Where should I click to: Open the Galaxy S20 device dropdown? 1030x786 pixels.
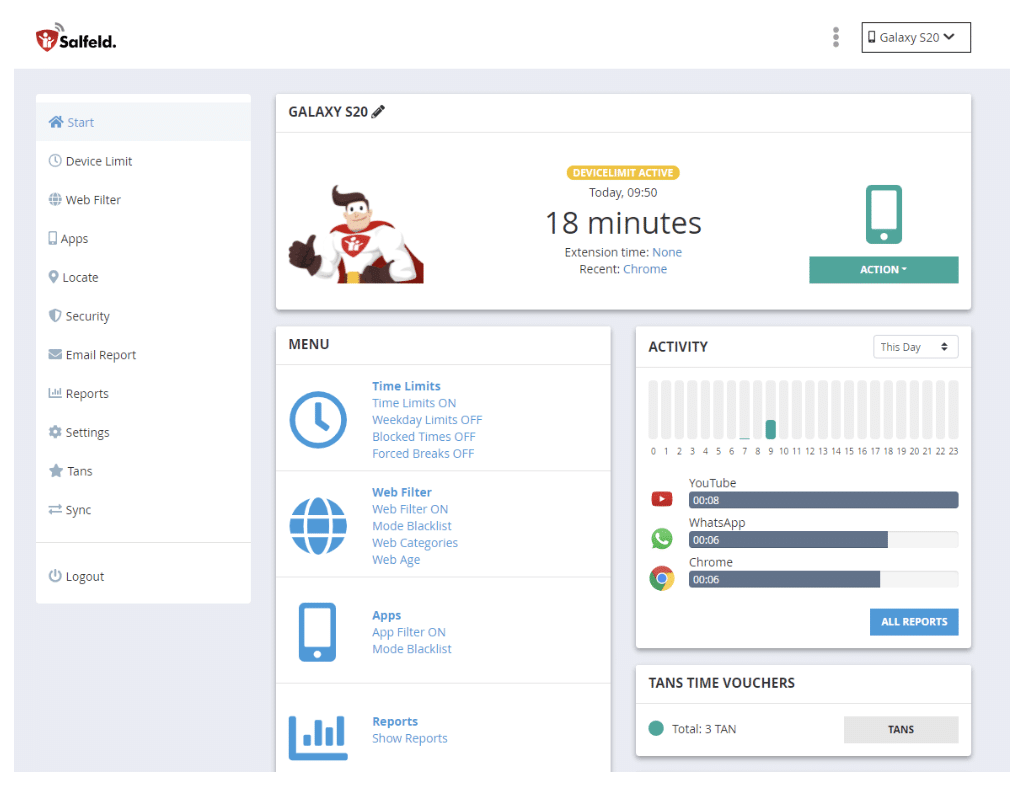click(x=915, y=38)
